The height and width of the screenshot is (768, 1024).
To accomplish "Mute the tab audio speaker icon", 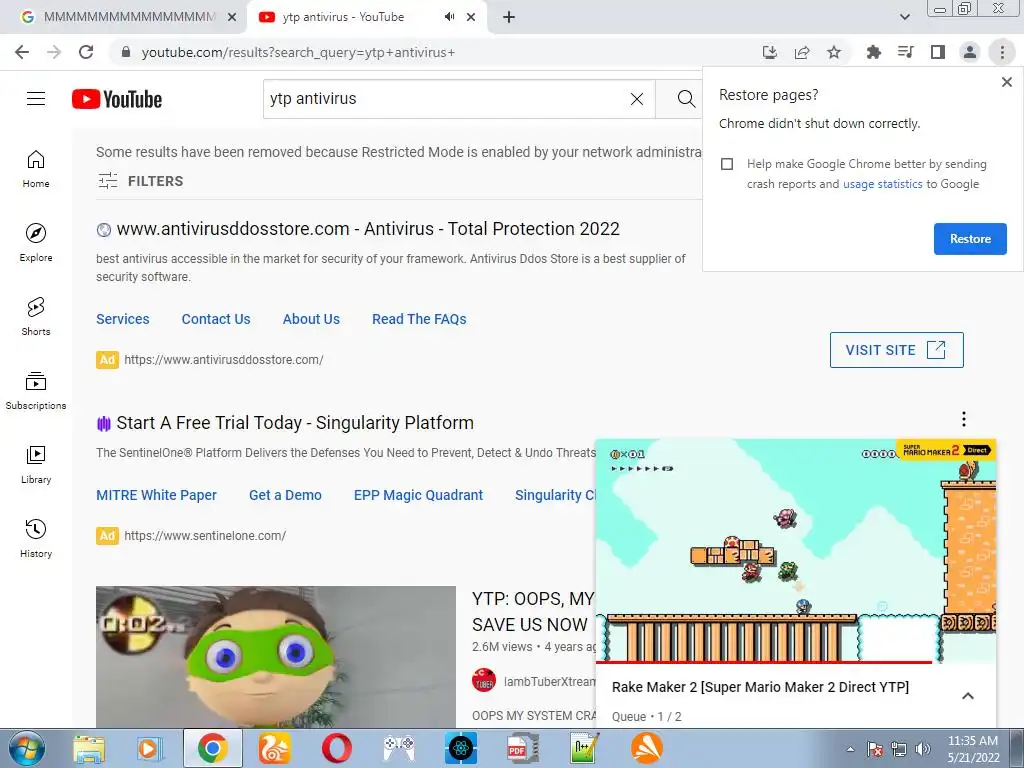I will tap(449, 17).
